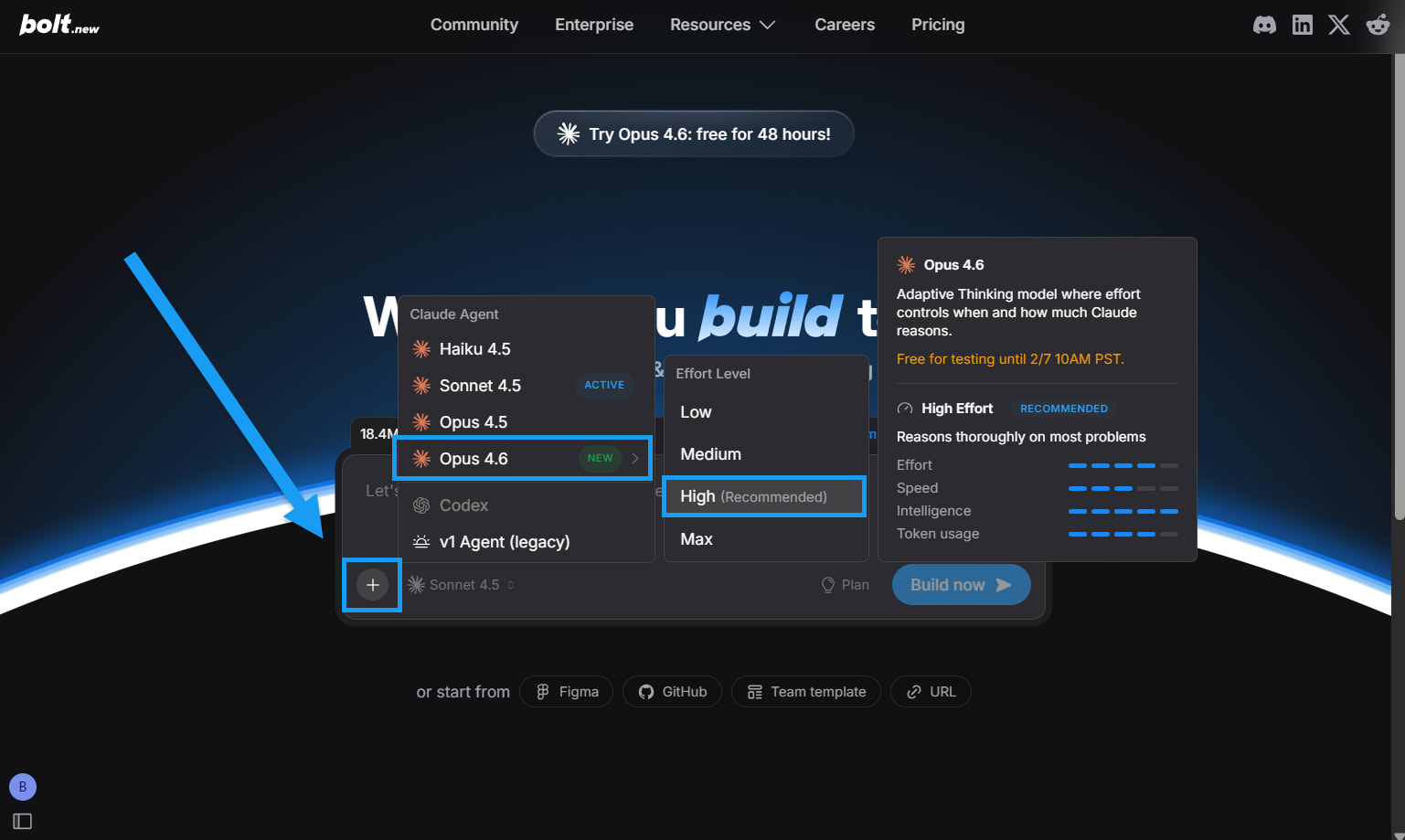Open the Discord community icon
This screenshot has width=1405, height=840.
pos(1264,25)
